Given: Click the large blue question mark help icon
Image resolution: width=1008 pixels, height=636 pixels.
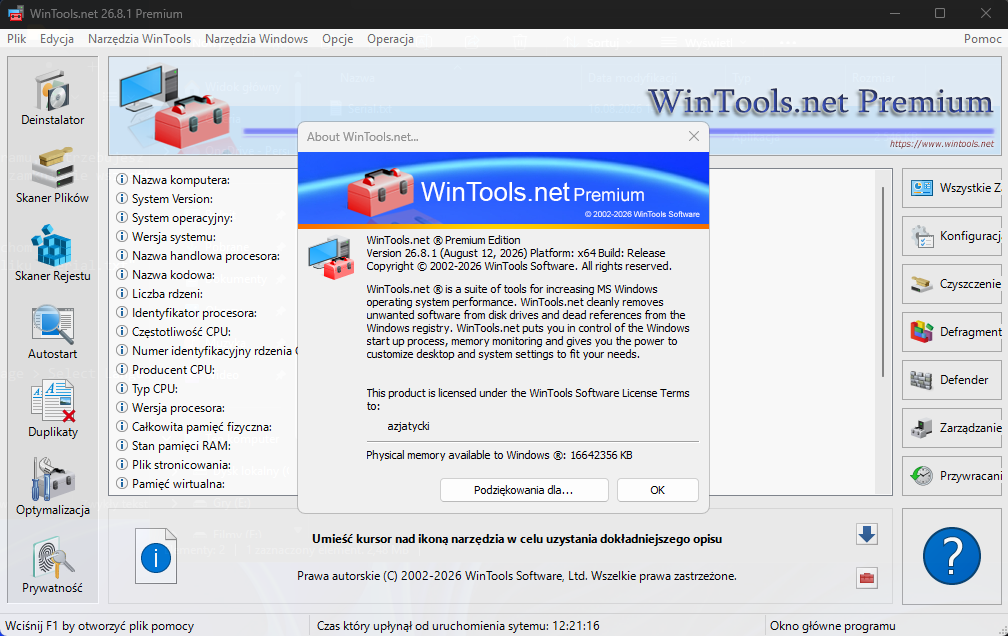Looking at the screenshot, I should tap(951, 556).
